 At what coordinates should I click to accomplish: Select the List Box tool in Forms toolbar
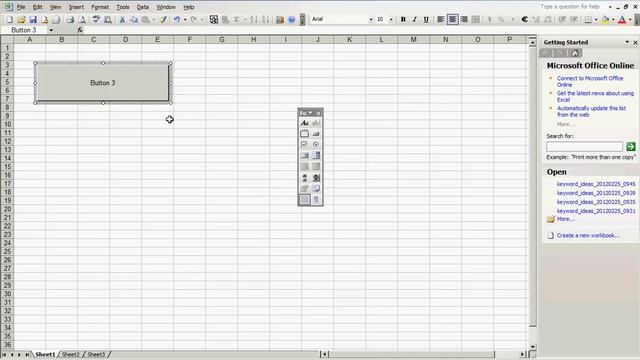pyautogui.click(x=304, y=156)
